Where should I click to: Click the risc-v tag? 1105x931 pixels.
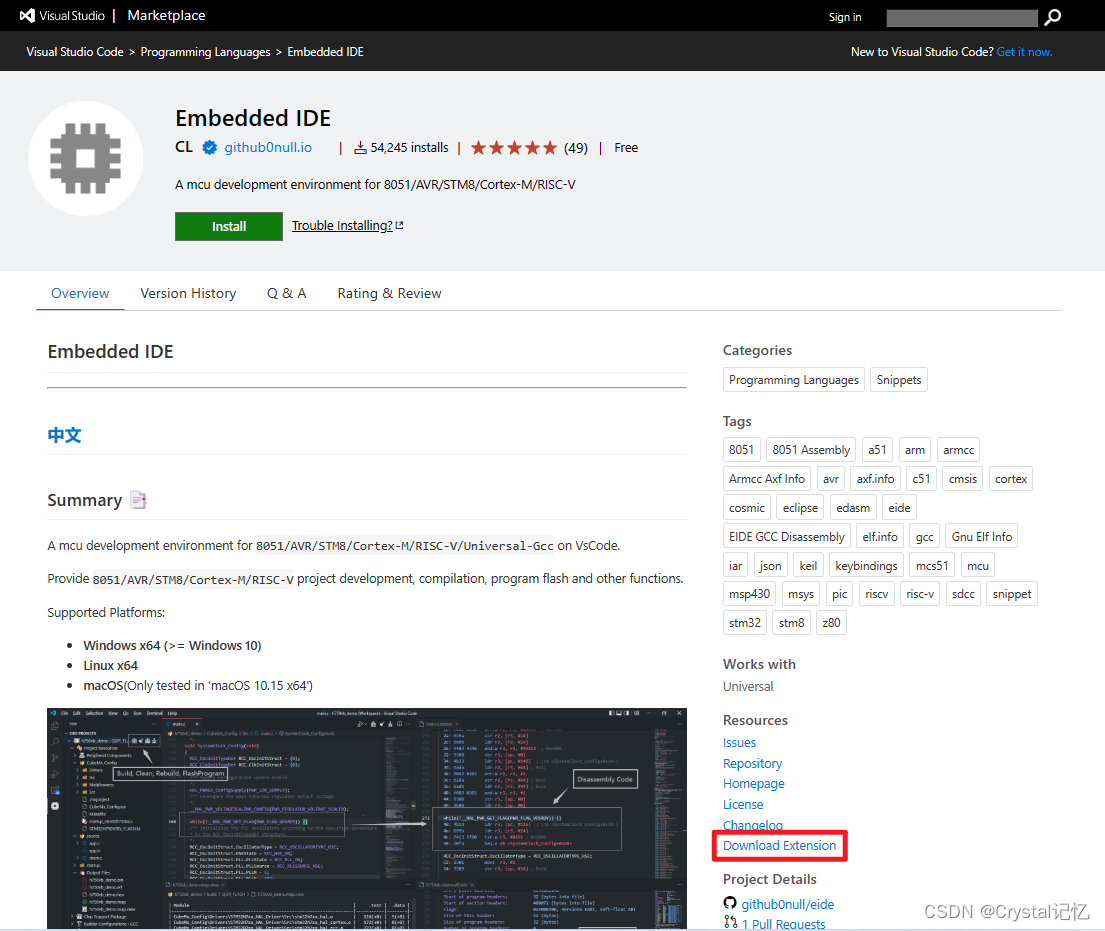click(920, 593)
